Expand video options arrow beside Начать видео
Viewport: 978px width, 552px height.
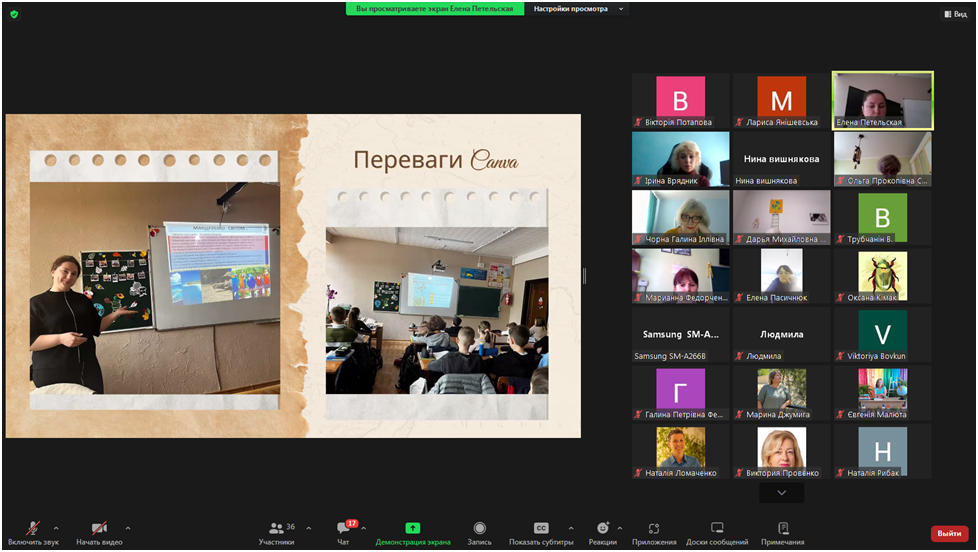tap(128, 528)
